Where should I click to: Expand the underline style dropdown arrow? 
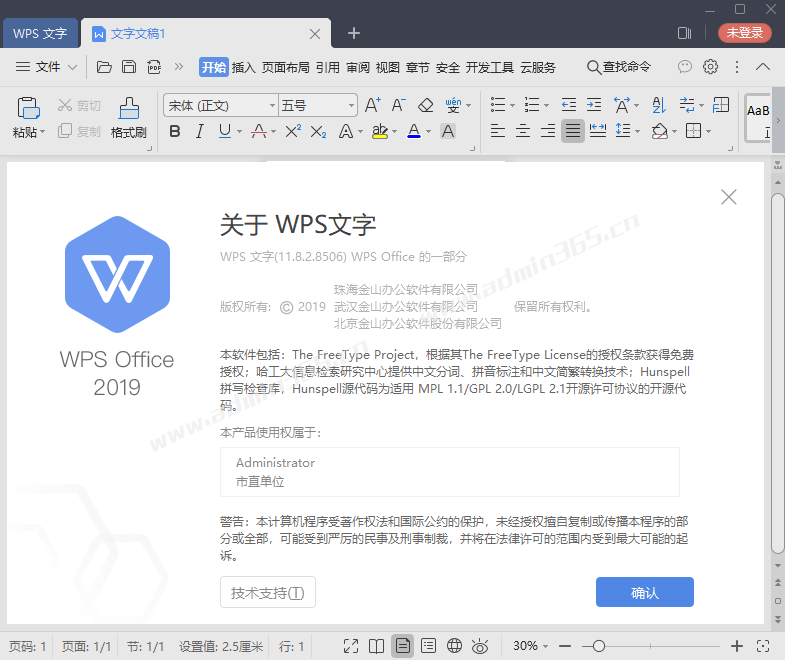tap(239, 132)
